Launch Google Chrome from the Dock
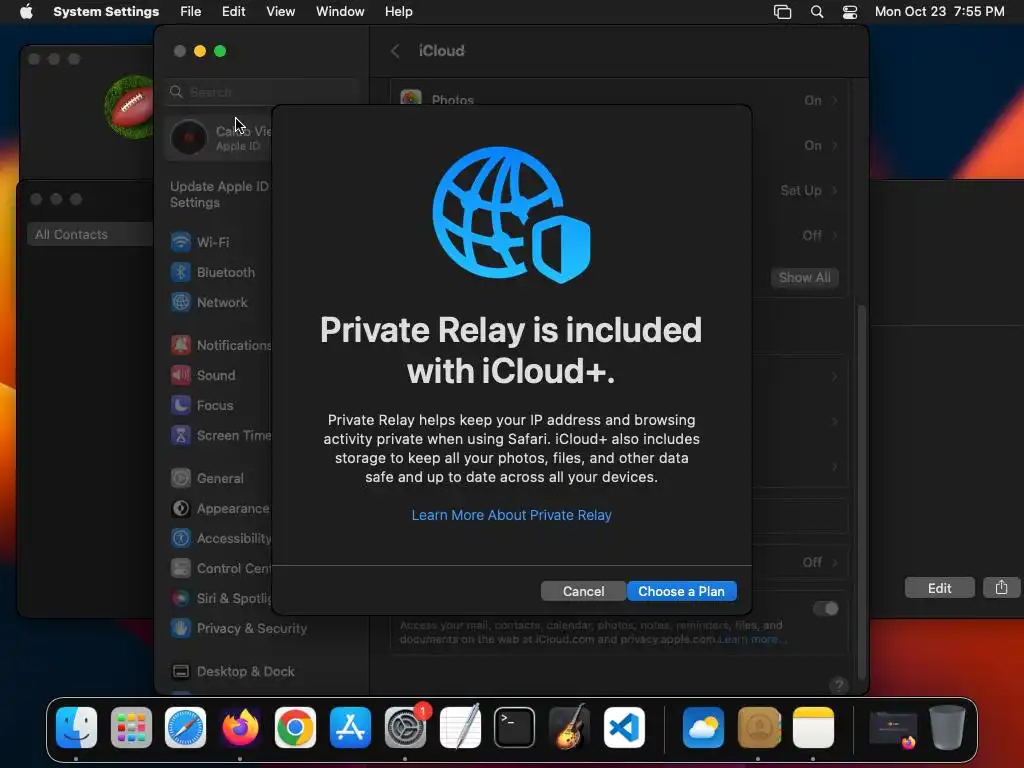 (295, 727)
